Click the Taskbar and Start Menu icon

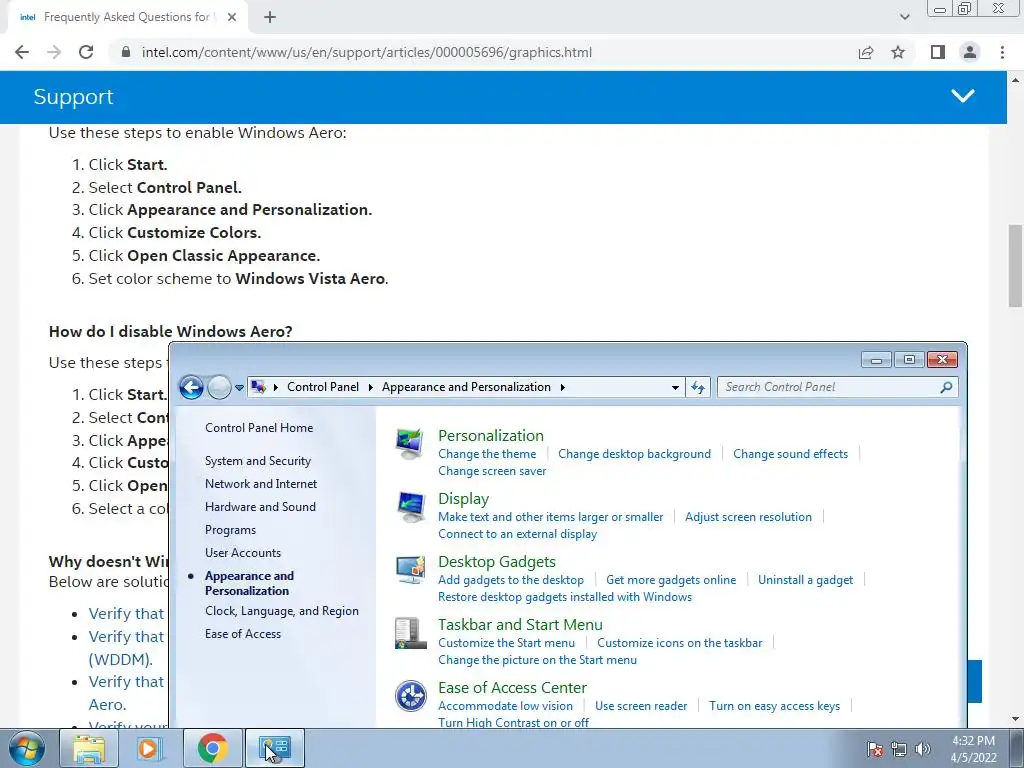[x=410, y=633]
